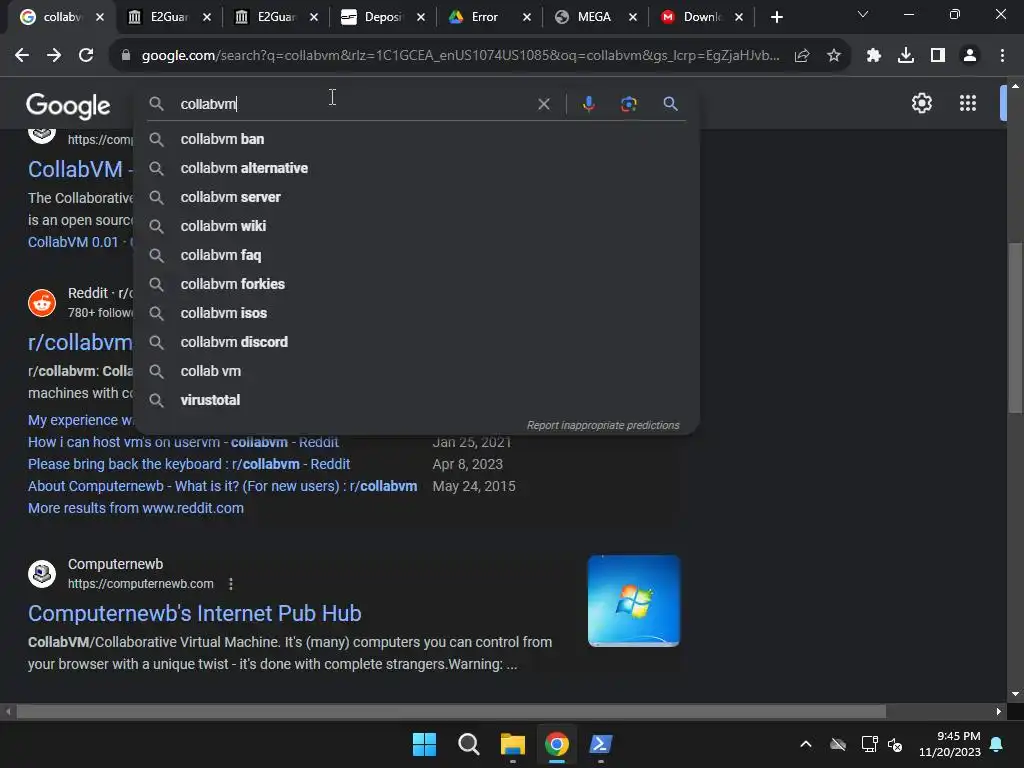Screen dimensions: 1024x768
Task: Go forward with the browser forward arrow
Action: pos(54,56)
